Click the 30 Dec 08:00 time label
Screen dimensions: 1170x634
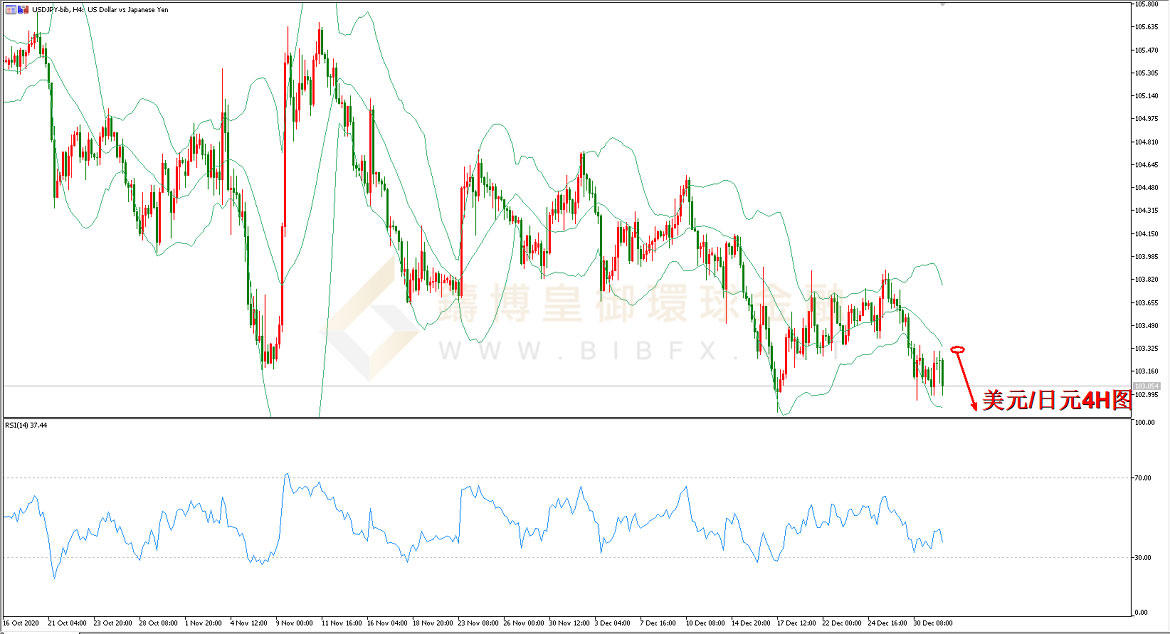pos(933,622)
